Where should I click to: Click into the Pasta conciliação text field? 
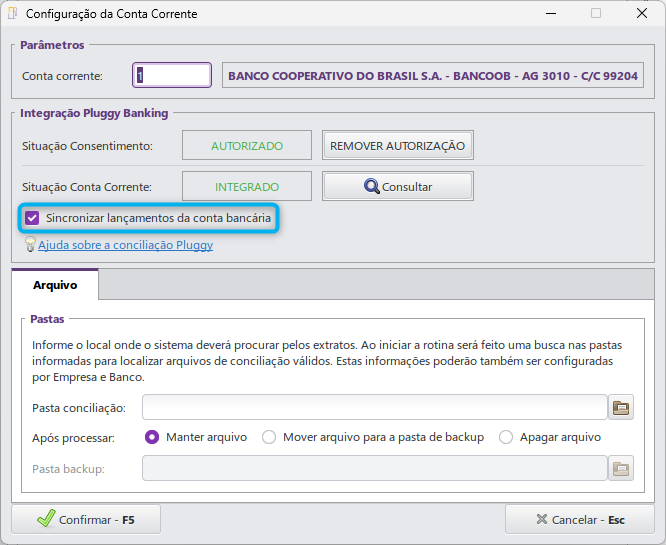point(374,407)
